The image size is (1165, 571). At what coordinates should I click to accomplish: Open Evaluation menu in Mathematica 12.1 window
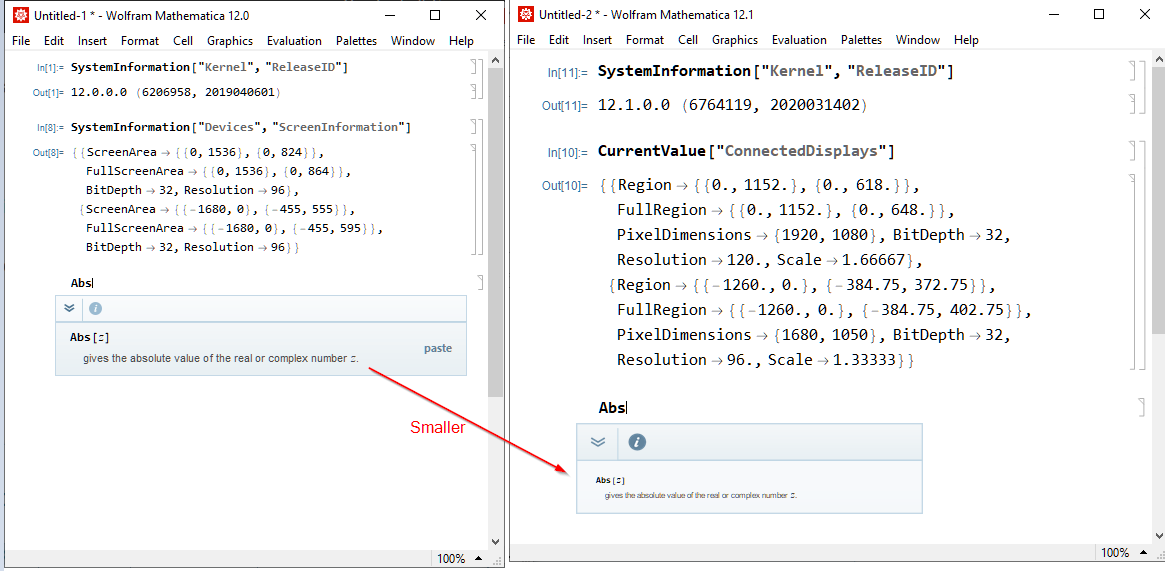pos(799,40)
